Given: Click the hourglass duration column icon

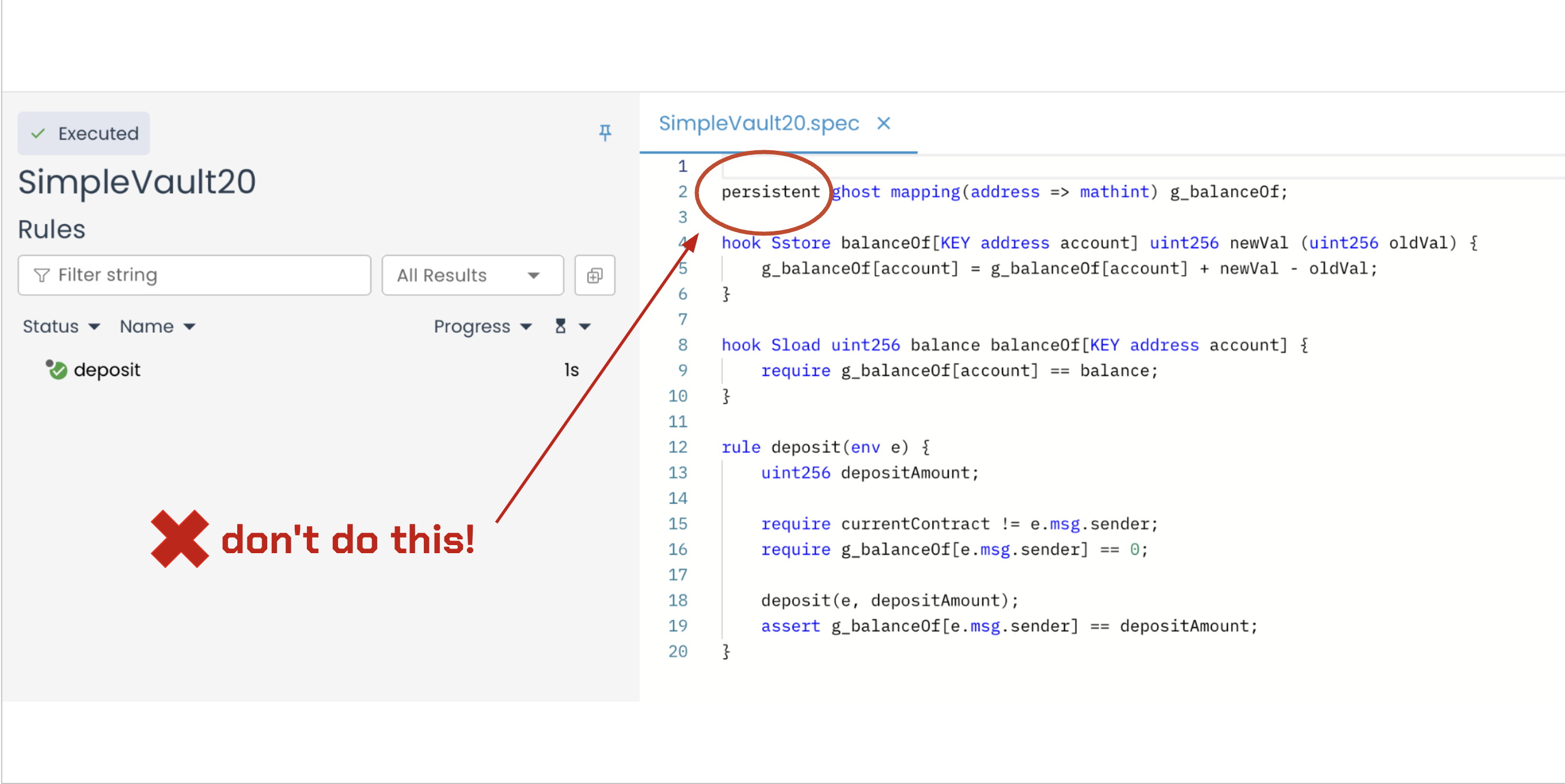Looking at the screenshot, I should coord(560,326).
